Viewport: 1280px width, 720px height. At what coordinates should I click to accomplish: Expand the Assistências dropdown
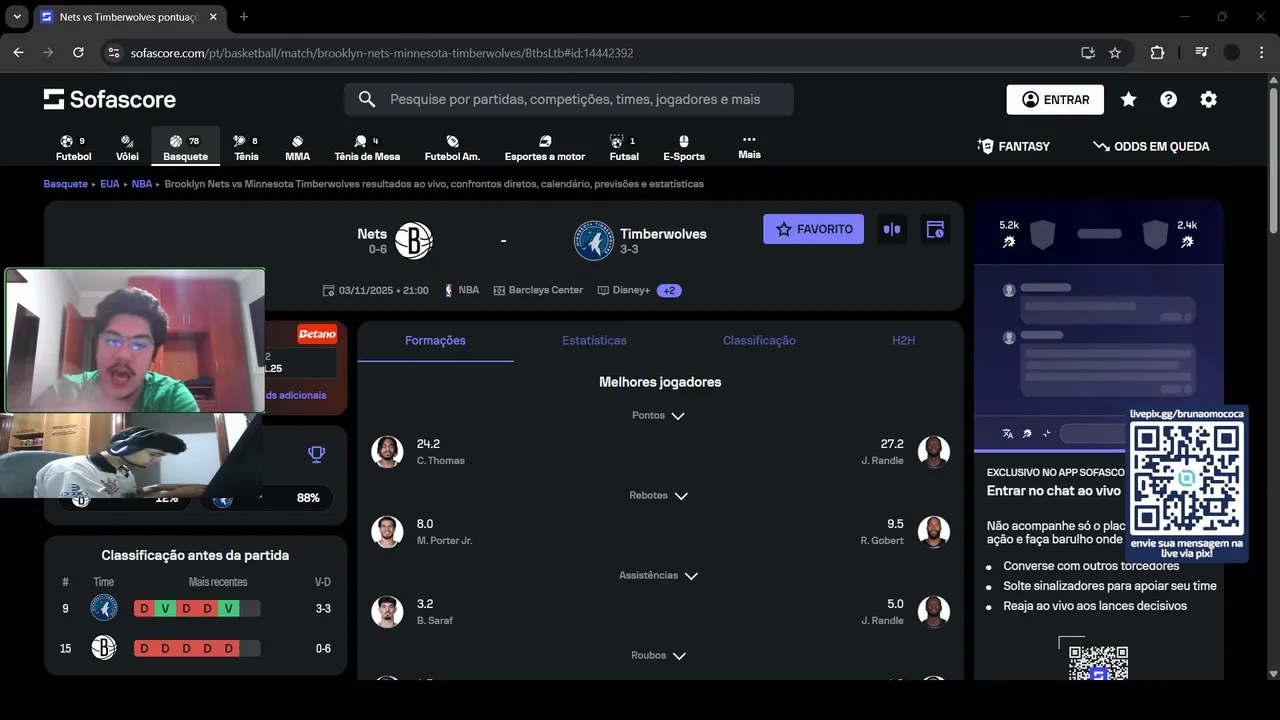[659, 575]
